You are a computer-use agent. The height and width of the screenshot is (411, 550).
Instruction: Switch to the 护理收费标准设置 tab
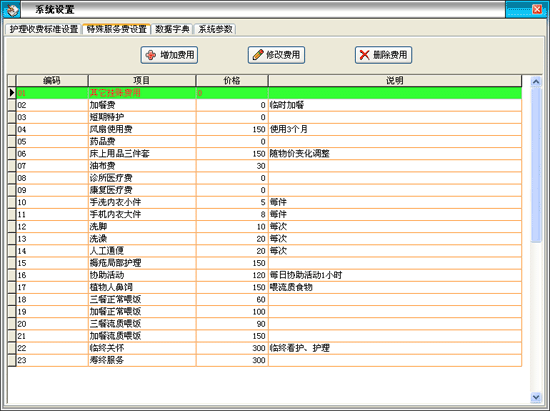[44, 29]
